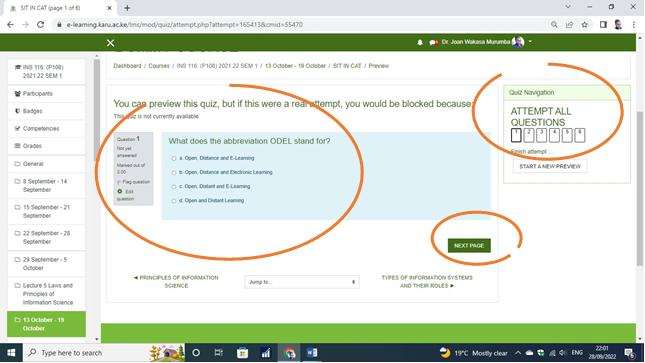Open the browser zoom magnifier icon
The image size is (645, 363).
pyautogui.click(x=554, y=25)
